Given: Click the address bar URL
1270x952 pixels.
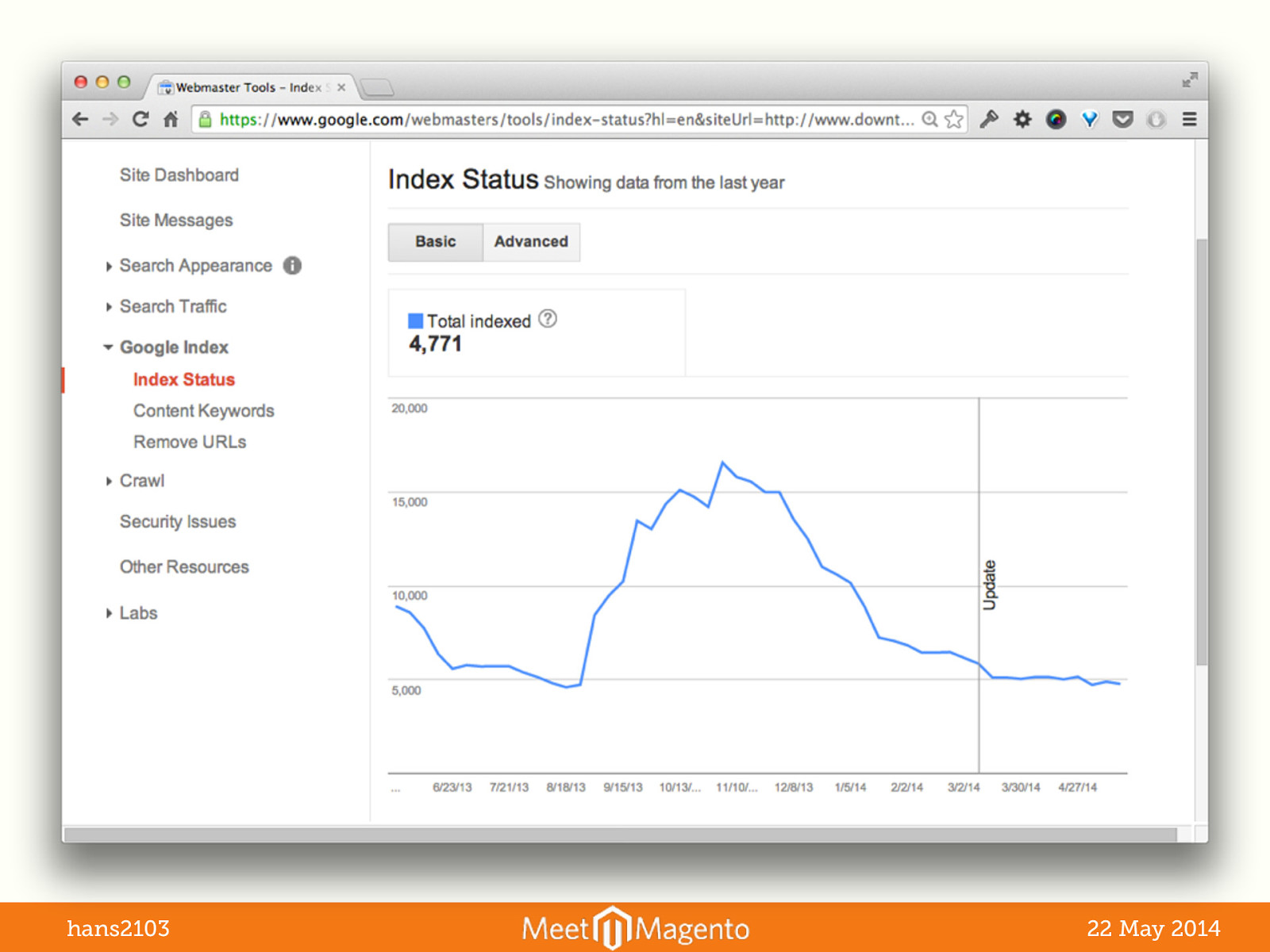Looking at the screenshot, I should pyautogui.click(x=566, y=120).
